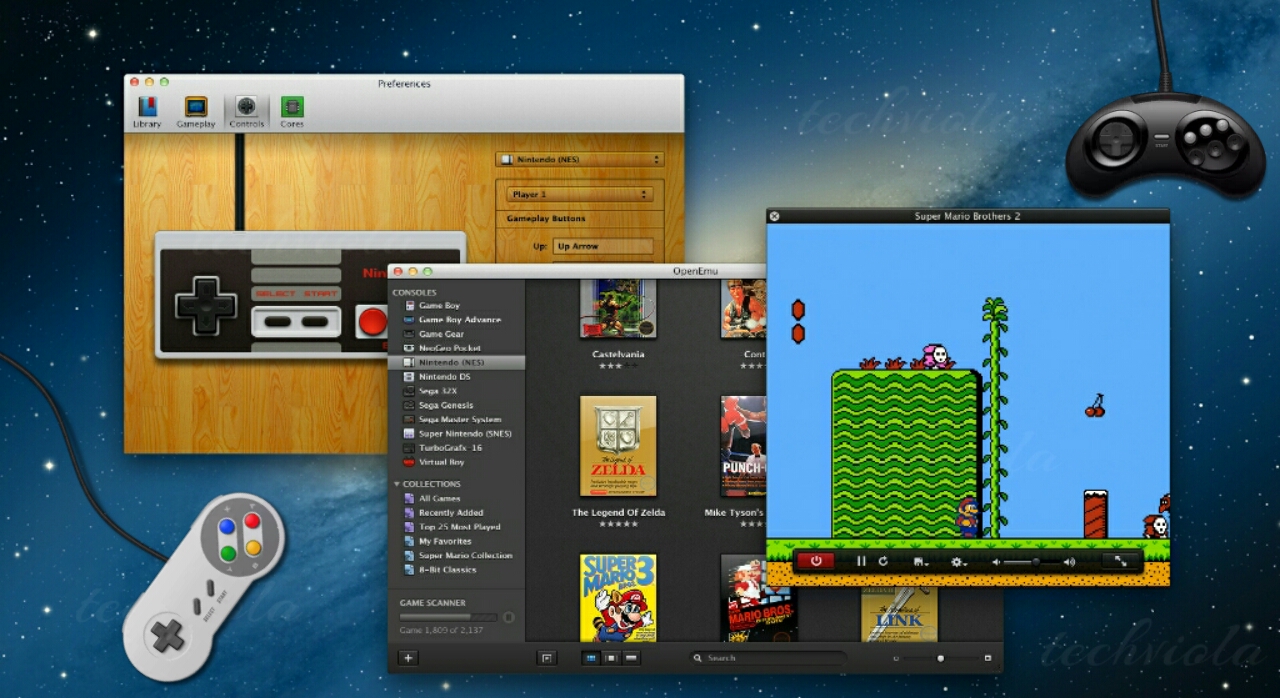Click the Castlevania title text

pos(618,354)
